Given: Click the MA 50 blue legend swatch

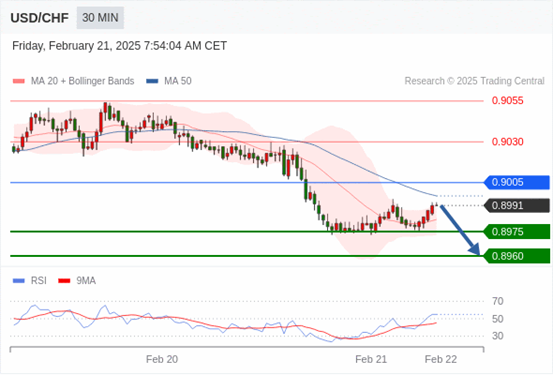Looking at the screenshot, I should click(x=152, y=81).
